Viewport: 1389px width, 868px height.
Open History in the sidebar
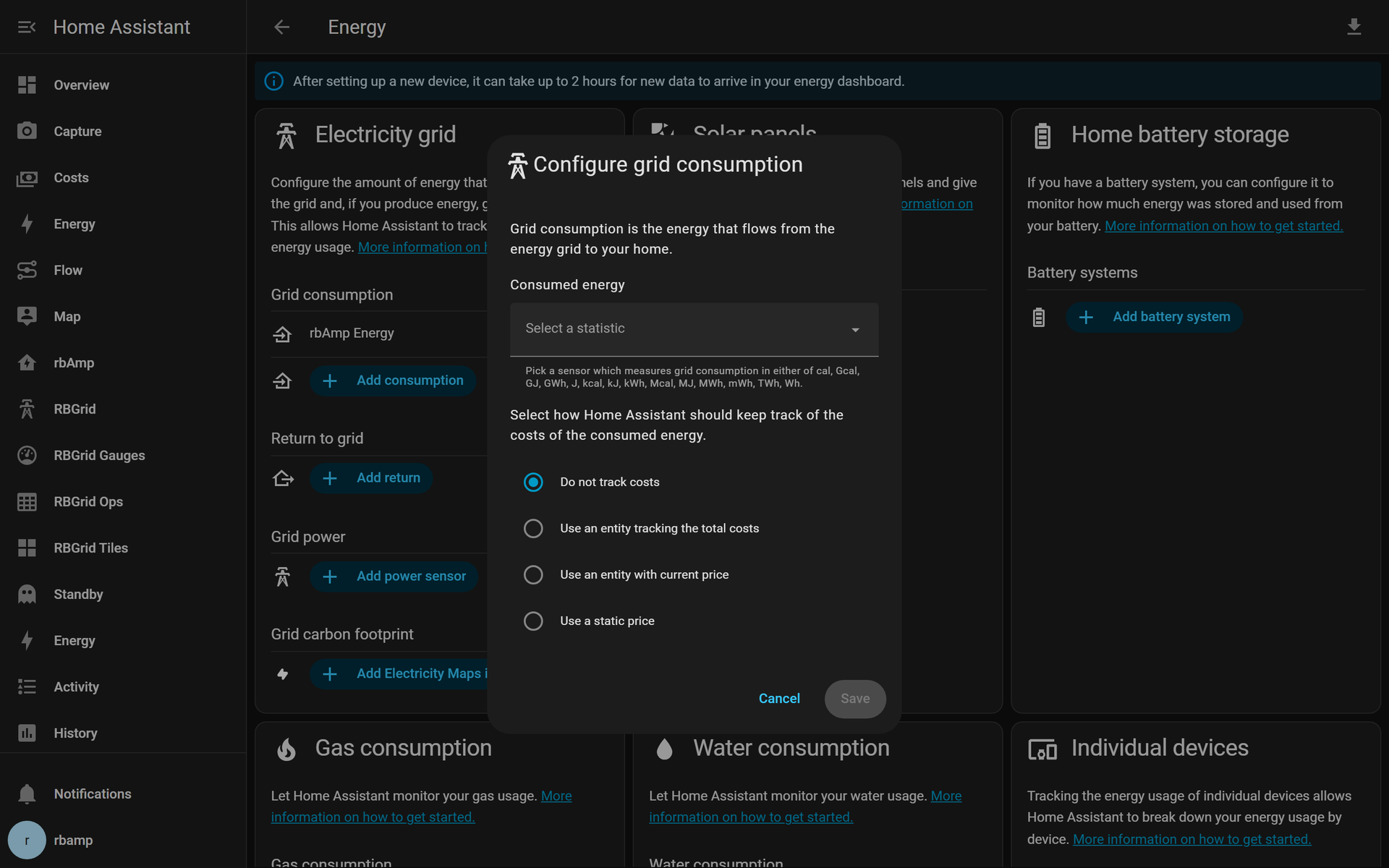click(x=123, y=733)
